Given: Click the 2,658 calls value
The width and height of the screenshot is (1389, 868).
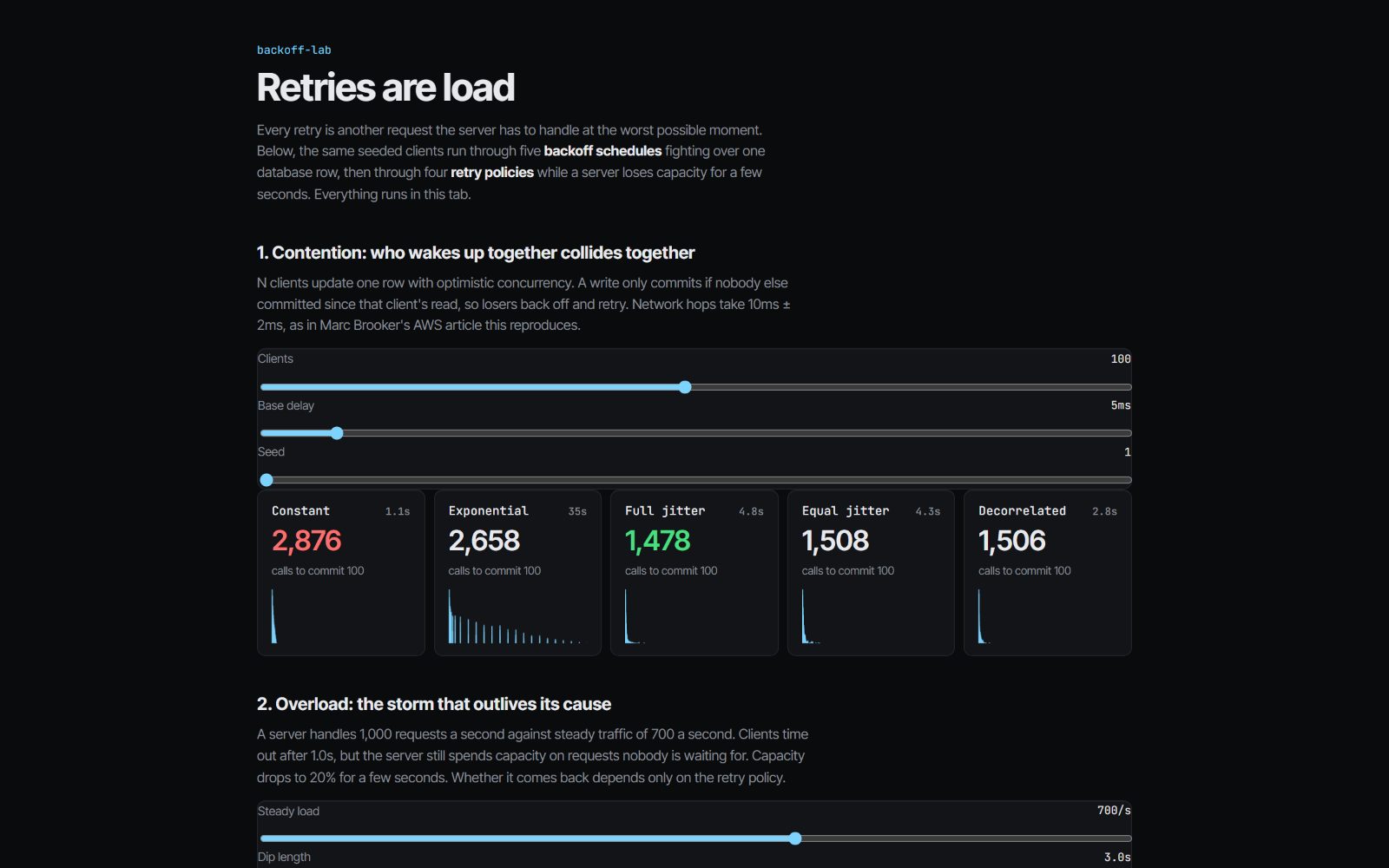Looking at the screenshot, I should pos(484,541).
